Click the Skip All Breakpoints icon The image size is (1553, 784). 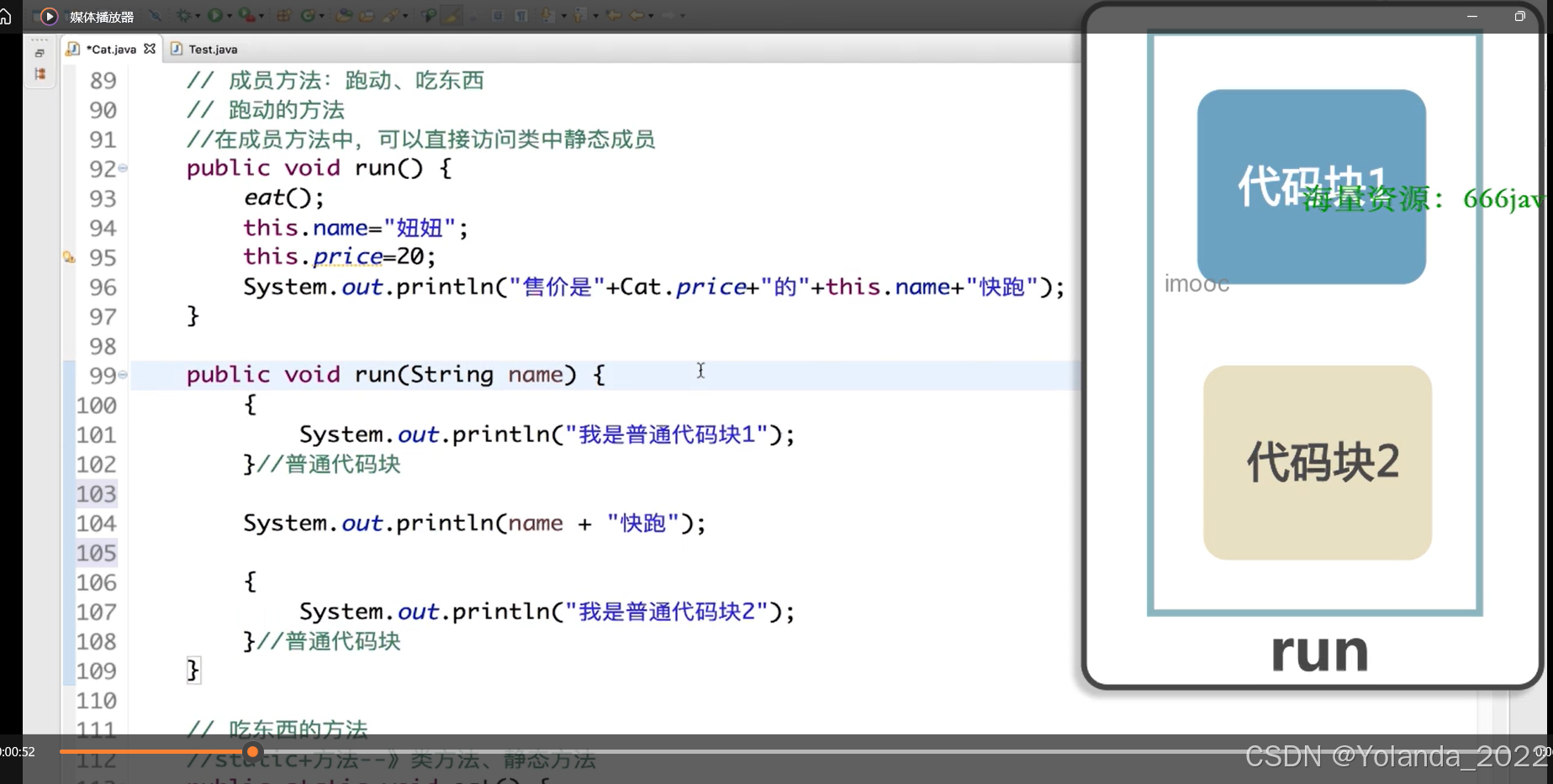click(156, 15)
